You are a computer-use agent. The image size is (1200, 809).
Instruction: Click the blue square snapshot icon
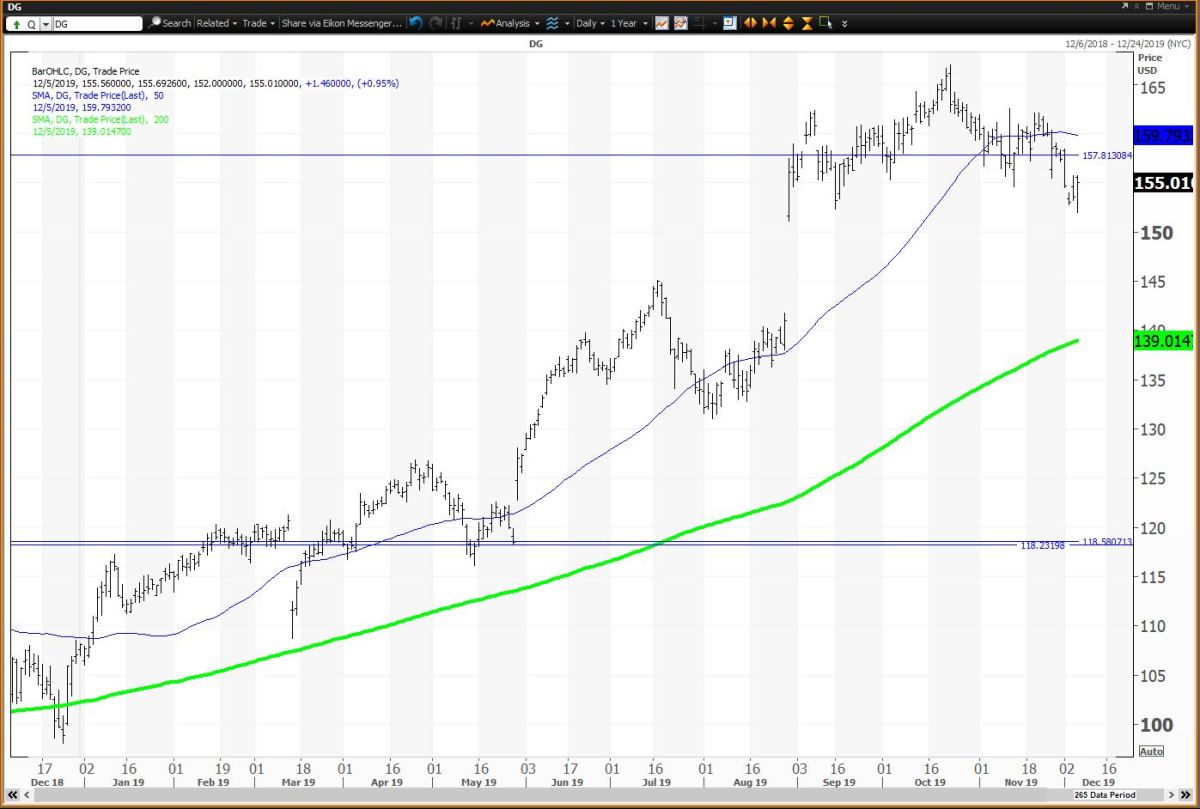coord(729,23)
